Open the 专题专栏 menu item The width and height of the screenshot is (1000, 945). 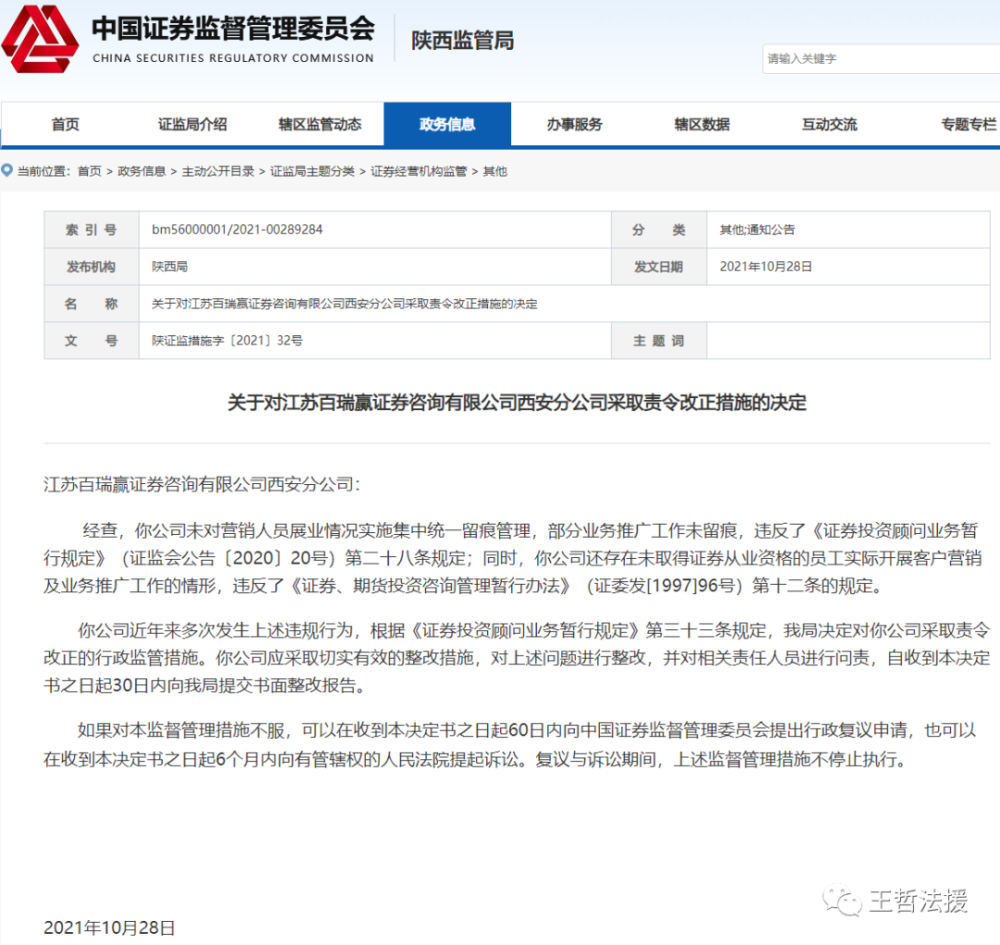click(x=969, y=124)
